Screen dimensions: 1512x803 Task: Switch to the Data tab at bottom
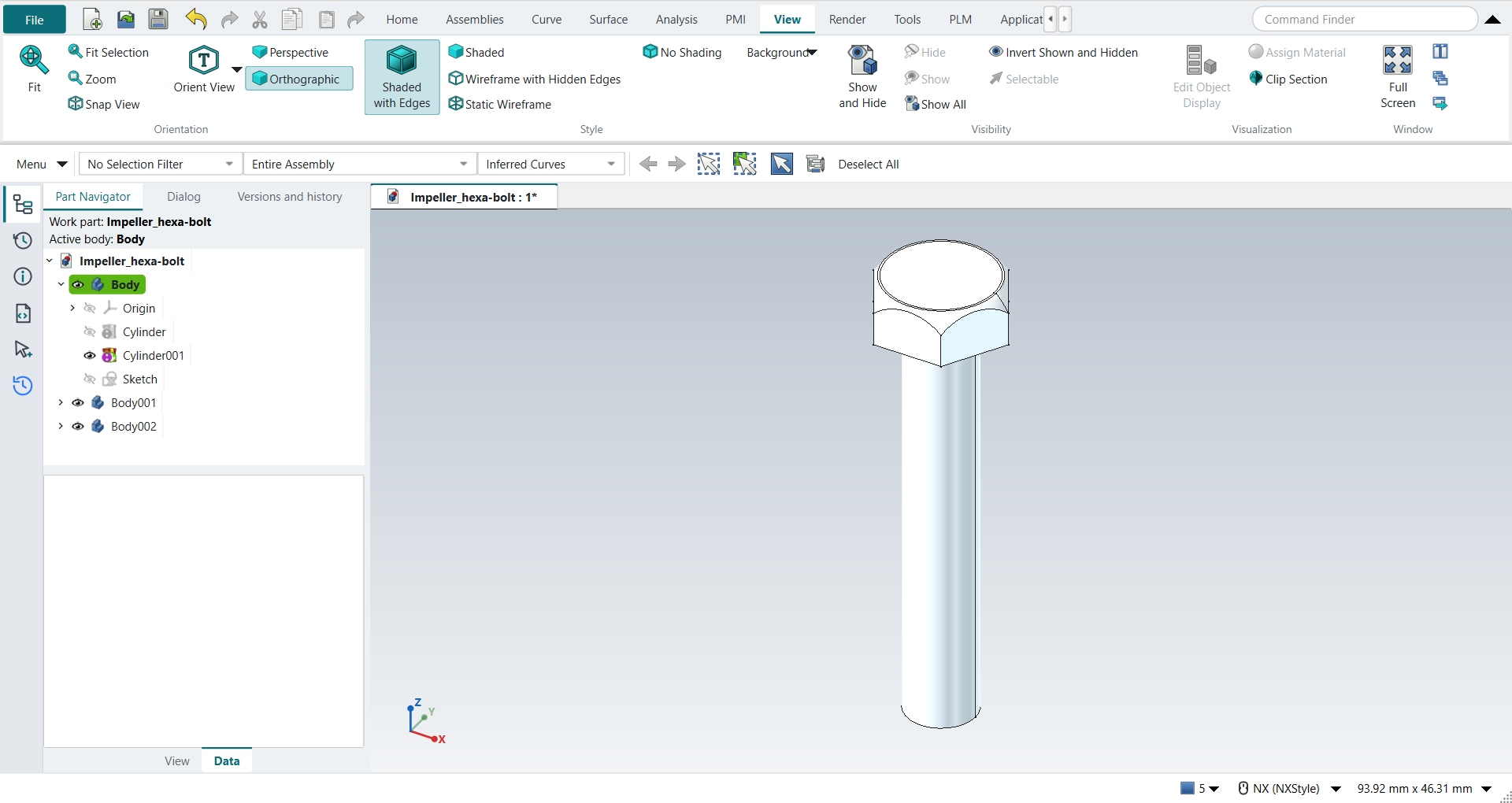coord(227,760)
